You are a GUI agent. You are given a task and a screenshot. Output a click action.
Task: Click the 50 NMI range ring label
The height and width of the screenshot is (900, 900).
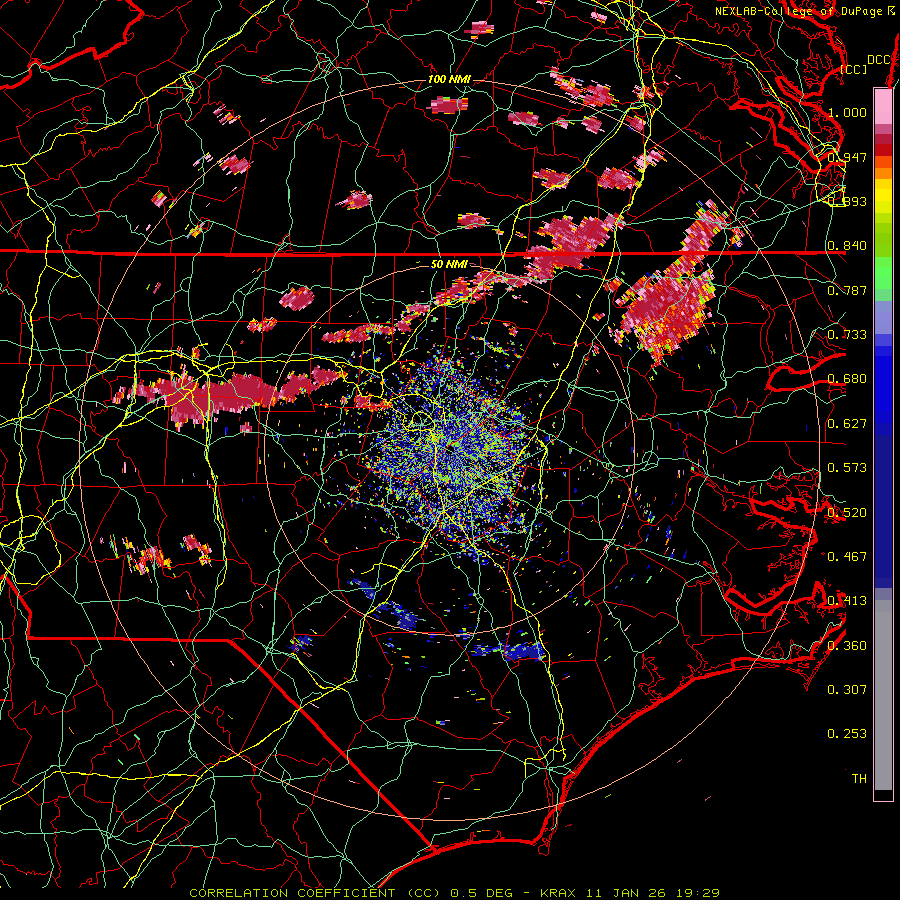tap(449, 264)
